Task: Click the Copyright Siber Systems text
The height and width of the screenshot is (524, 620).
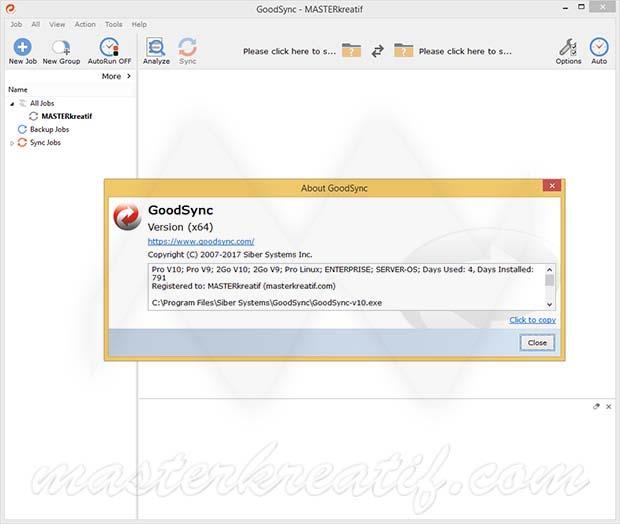Action: 230,255
